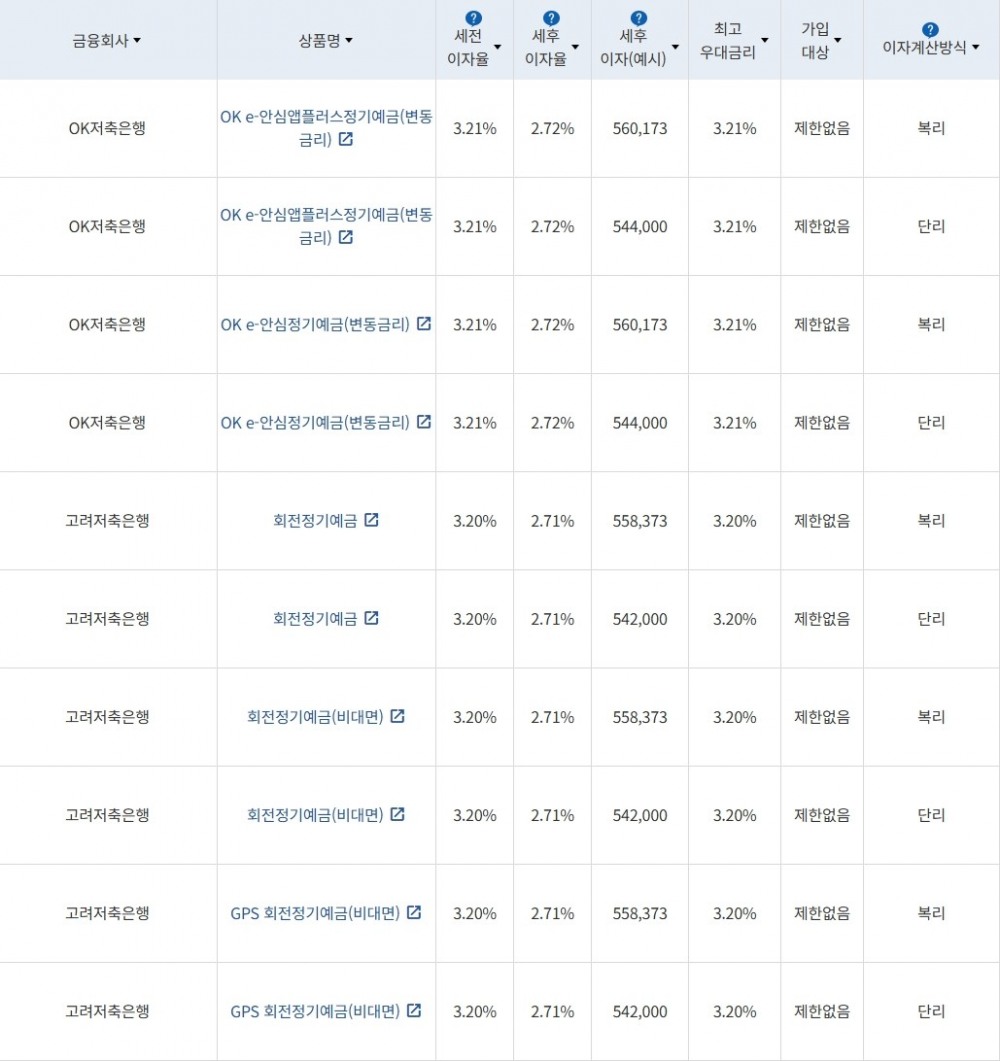Open external link icon beside OK e-안심정기예금(변동금리)
Screen dimensions: 1000x1061
[x=425, y=324]
